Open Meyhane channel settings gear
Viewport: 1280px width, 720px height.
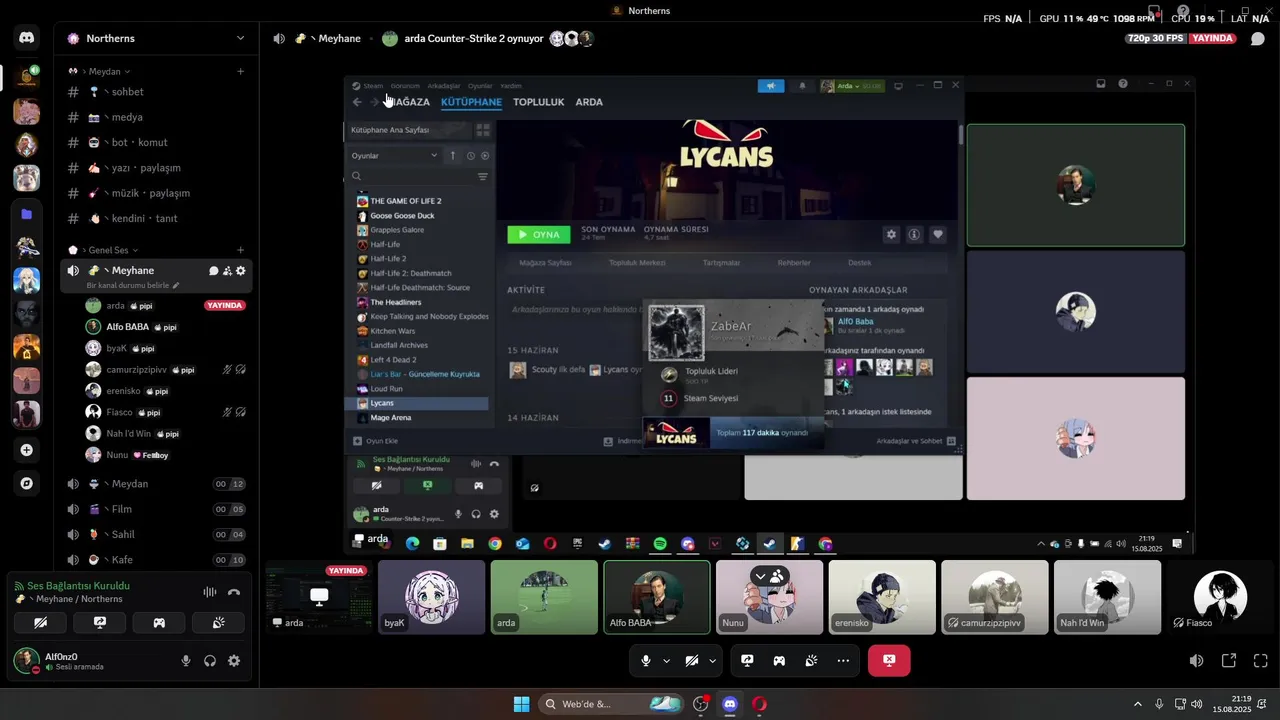tap(240, 271)
